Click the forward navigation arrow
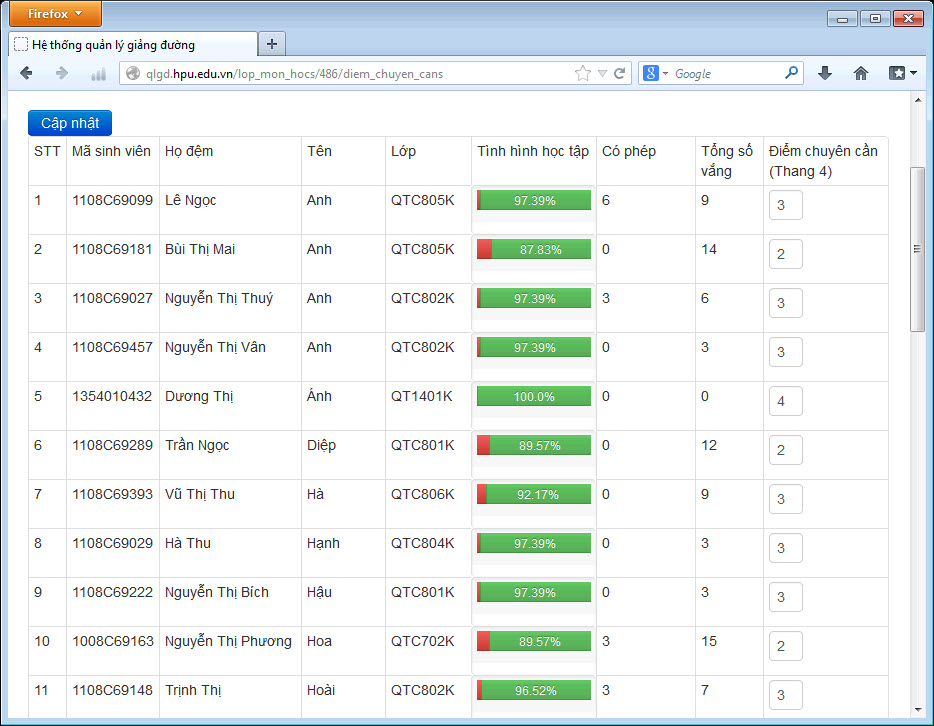Image resolution: width=934 pixels, height=726 pixels. coord(62,73)
